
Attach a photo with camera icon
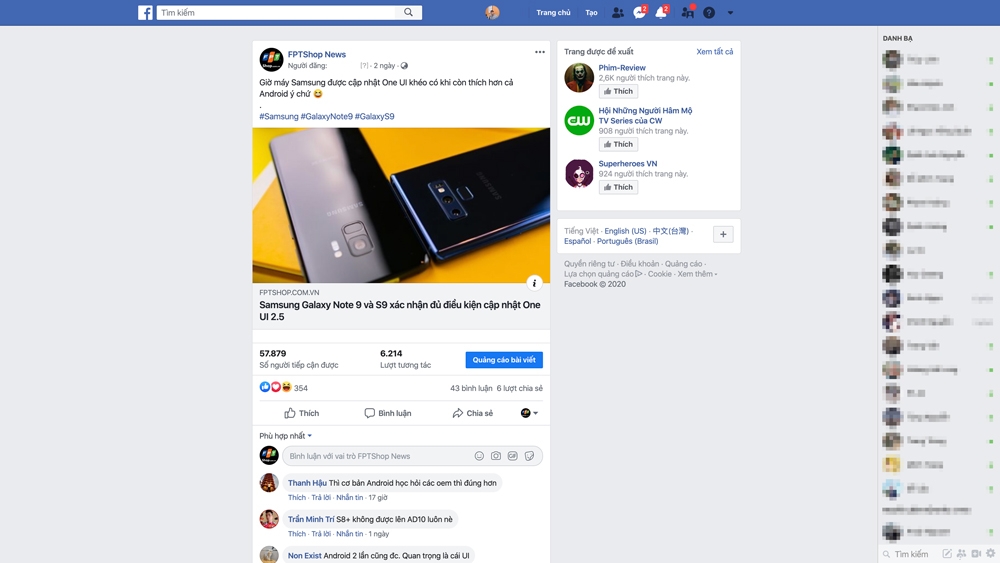click(496, 456)
